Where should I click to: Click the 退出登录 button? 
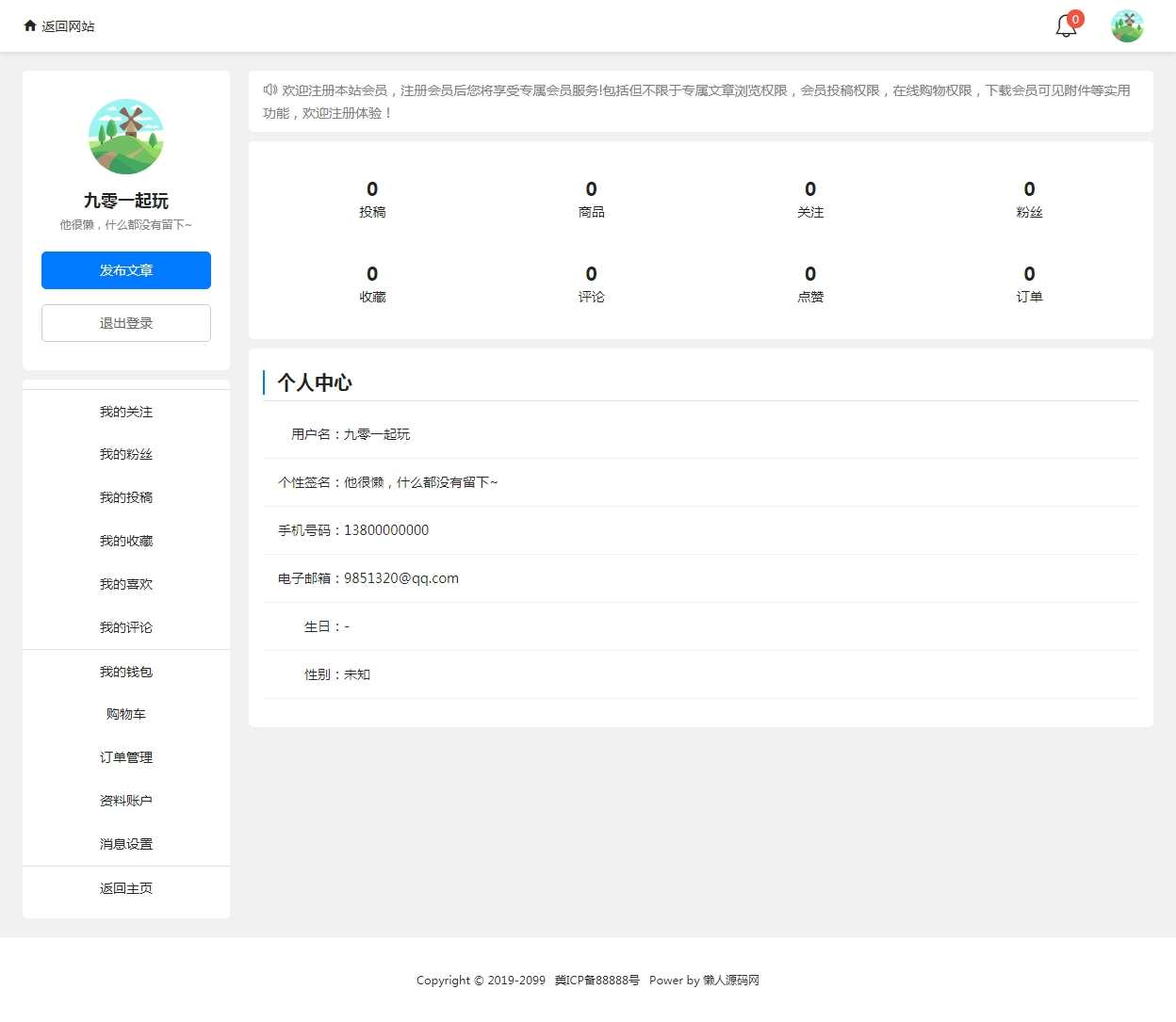click(125, 322)
